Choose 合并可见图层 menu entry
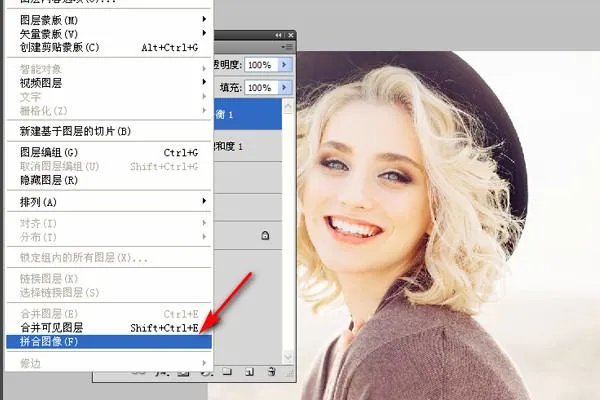 coord(109,328)
